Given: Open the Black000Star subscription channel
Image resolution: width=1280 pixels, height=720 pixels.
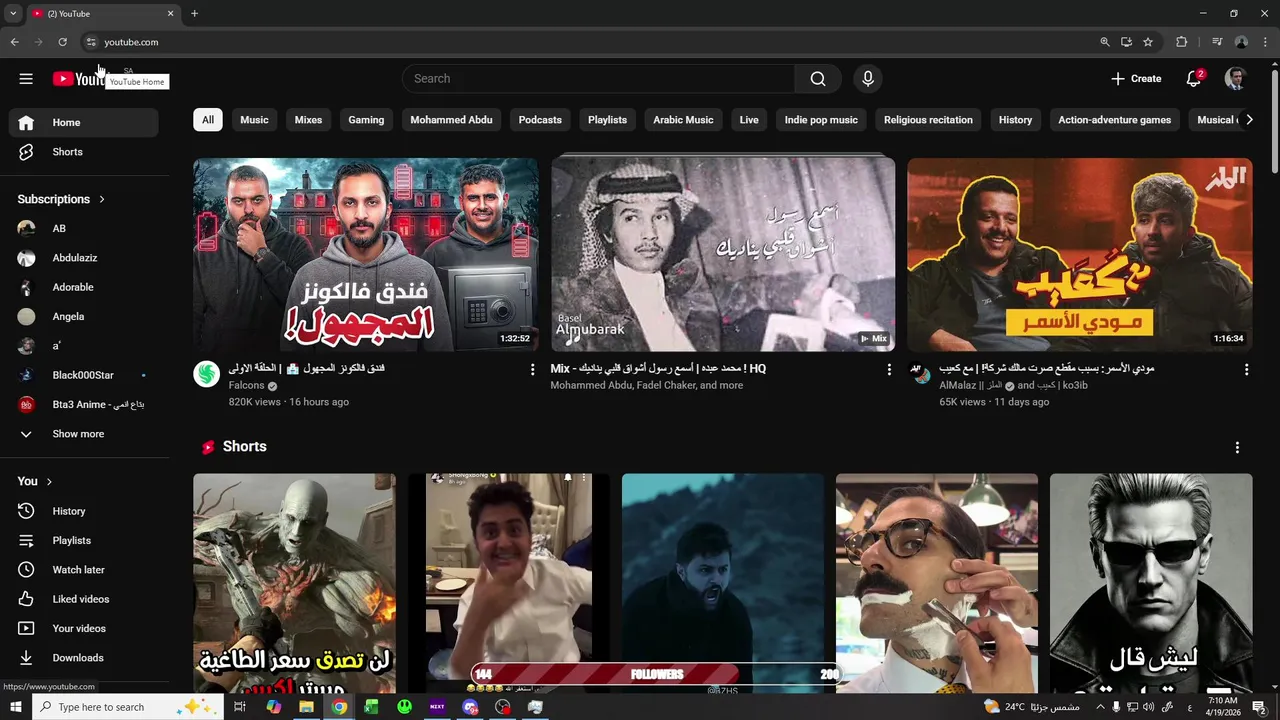Looking at the screenshot, I should [83, 375].
